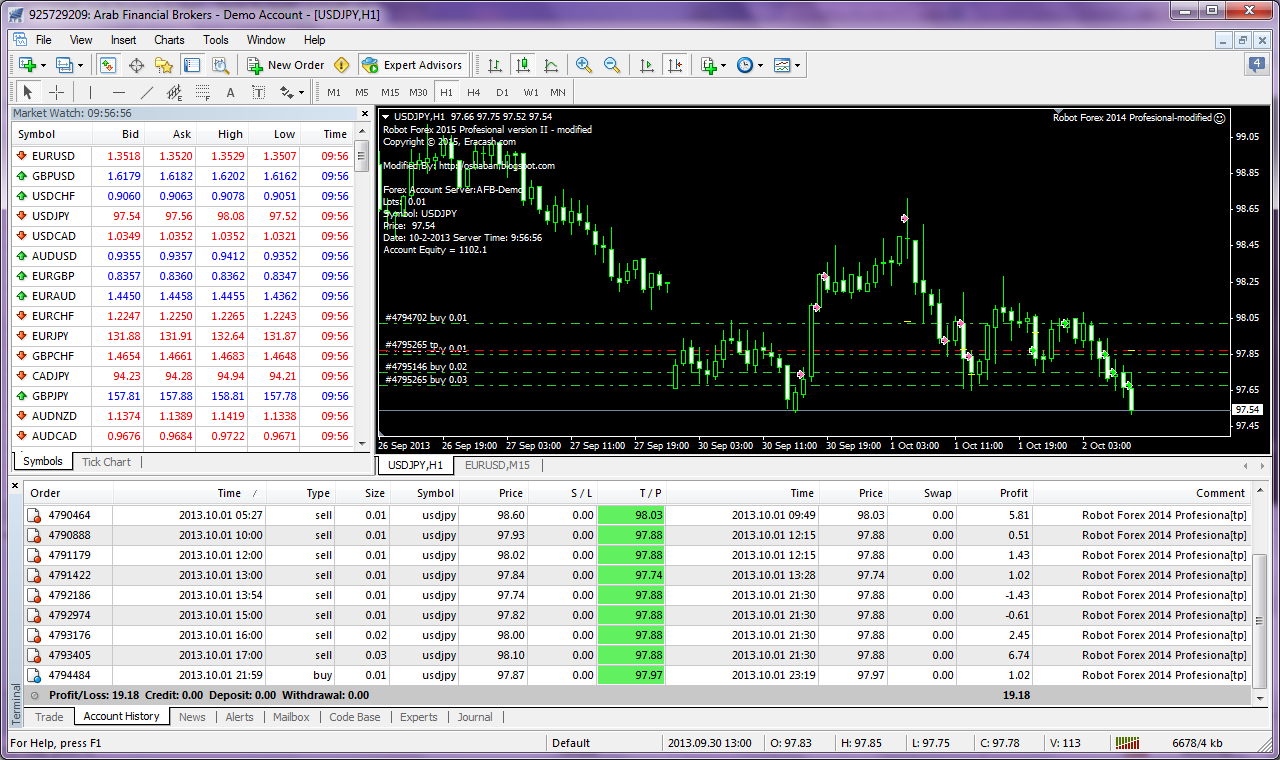Open the Navigator folder-star icon
The height and width of the screenshot is (760, 1280).
coord(164,65)
